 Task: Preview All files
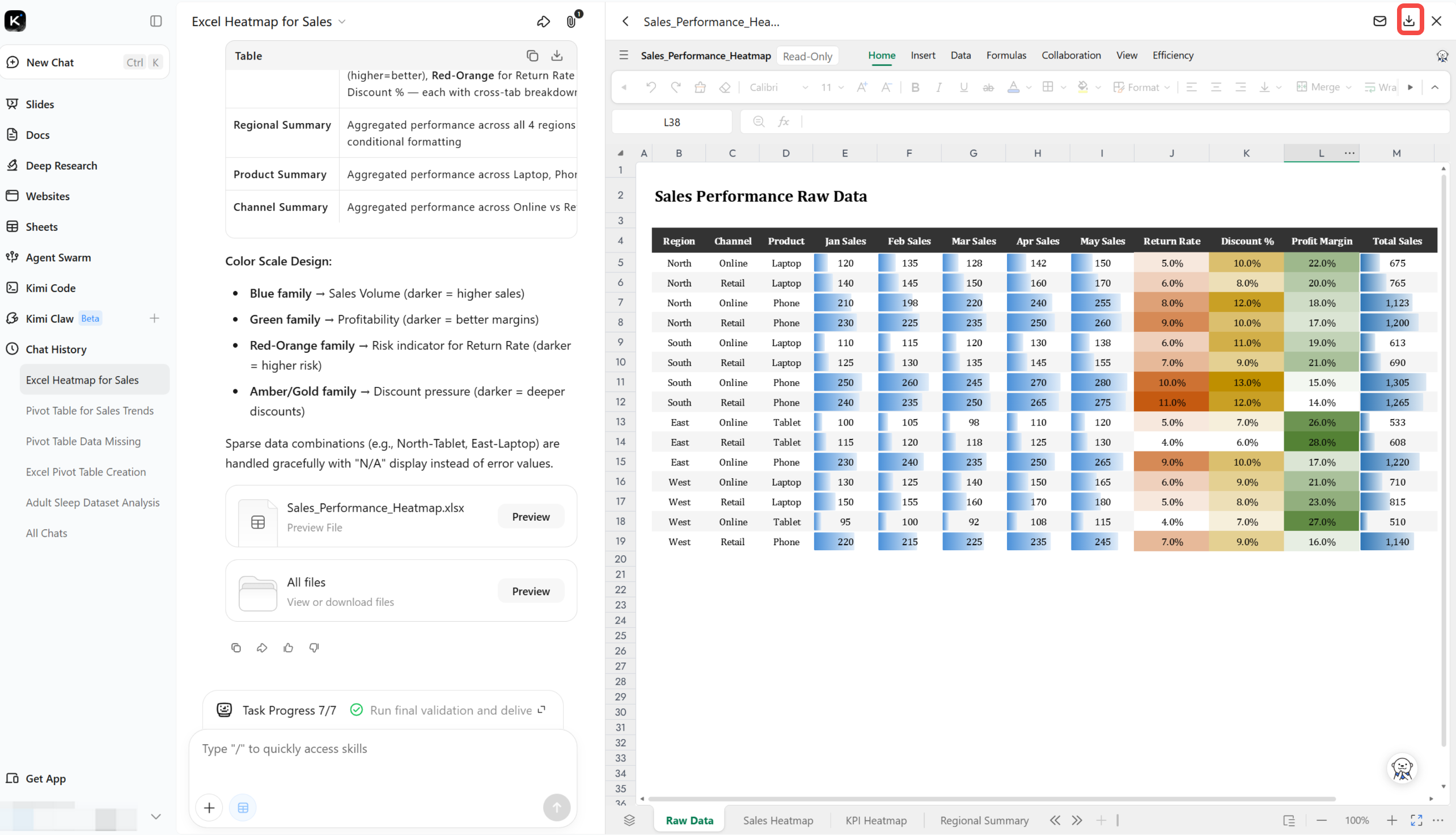531,591
